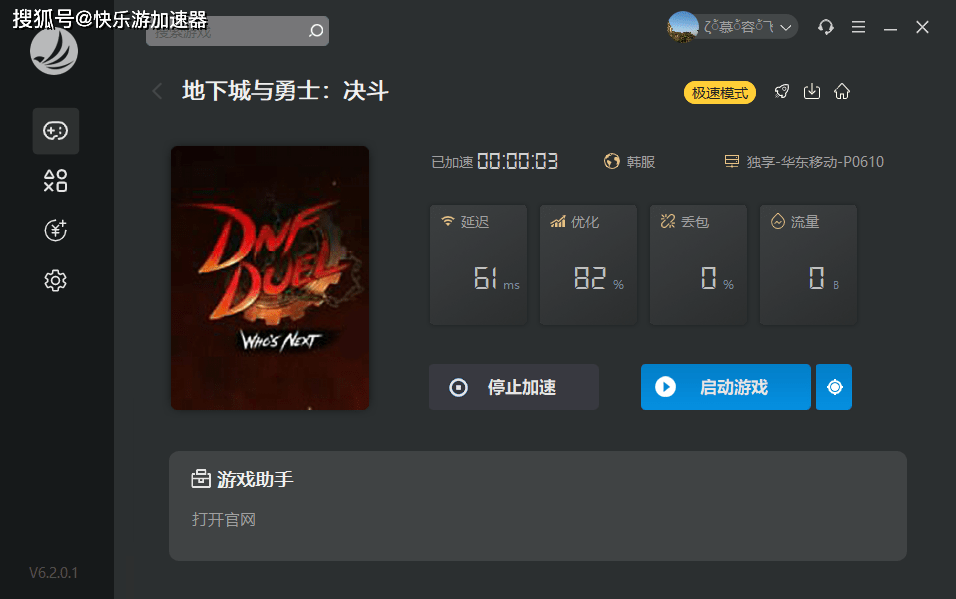
Task: Click the 游戏助手 toolbox icon
Action: click(201, 479)
